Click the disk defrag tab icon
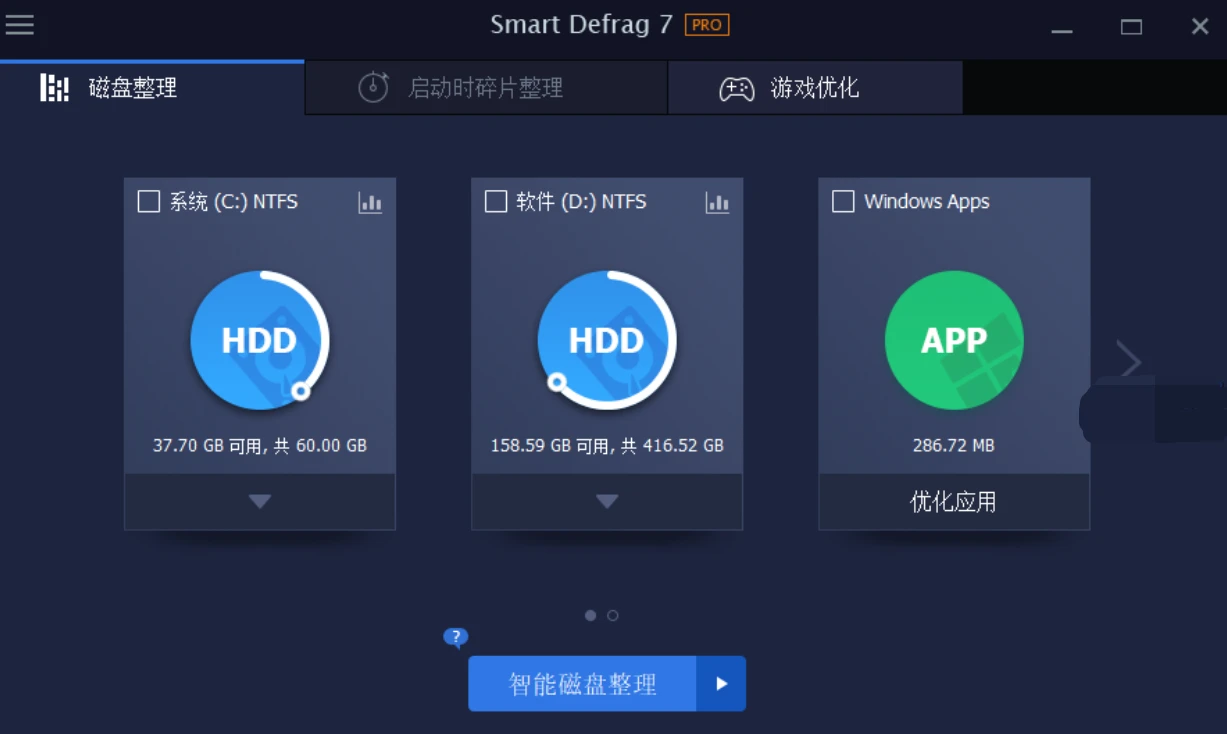Screen dimensions: 1227x734 coord(54,88)
